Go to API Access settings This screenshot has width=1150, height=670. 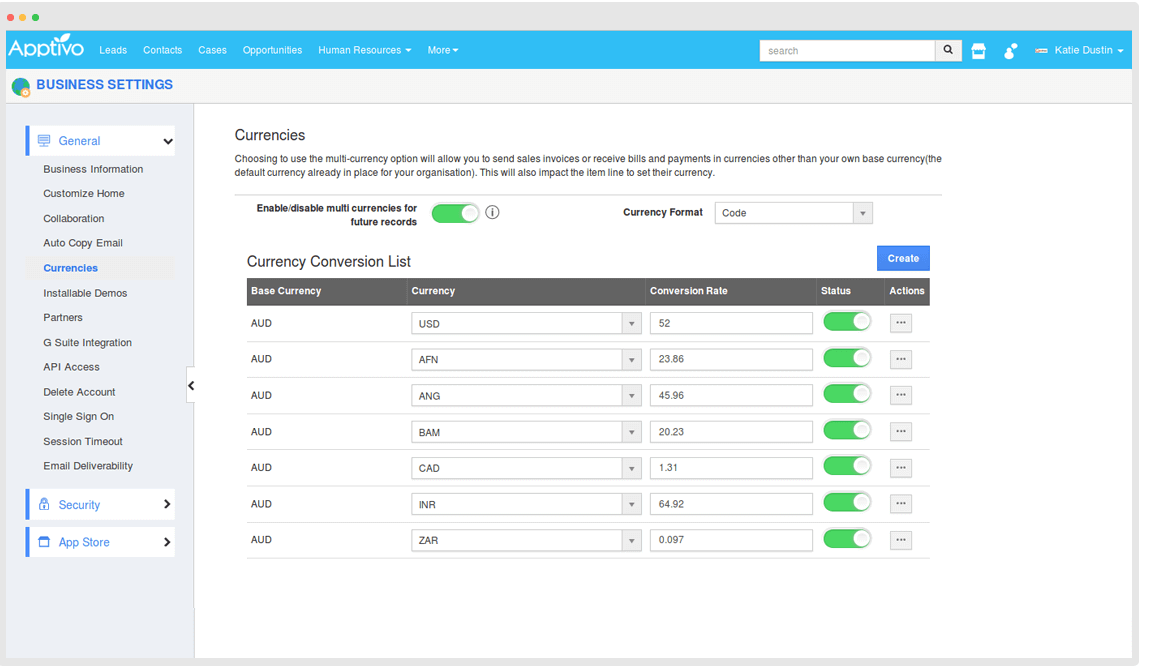[x=71, y=367]
